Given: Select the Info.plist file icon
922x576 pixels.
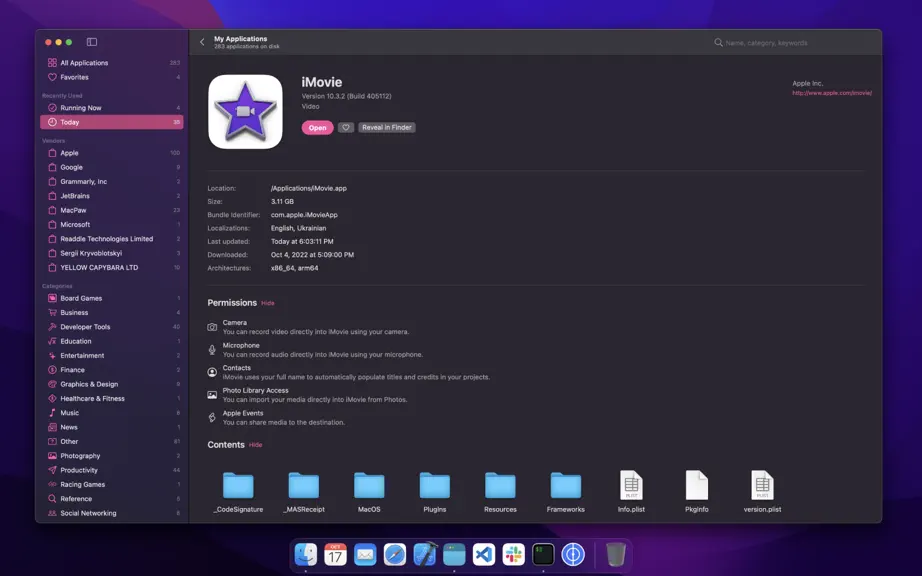Looking at the screenshot, I should (x=631, y=485).
